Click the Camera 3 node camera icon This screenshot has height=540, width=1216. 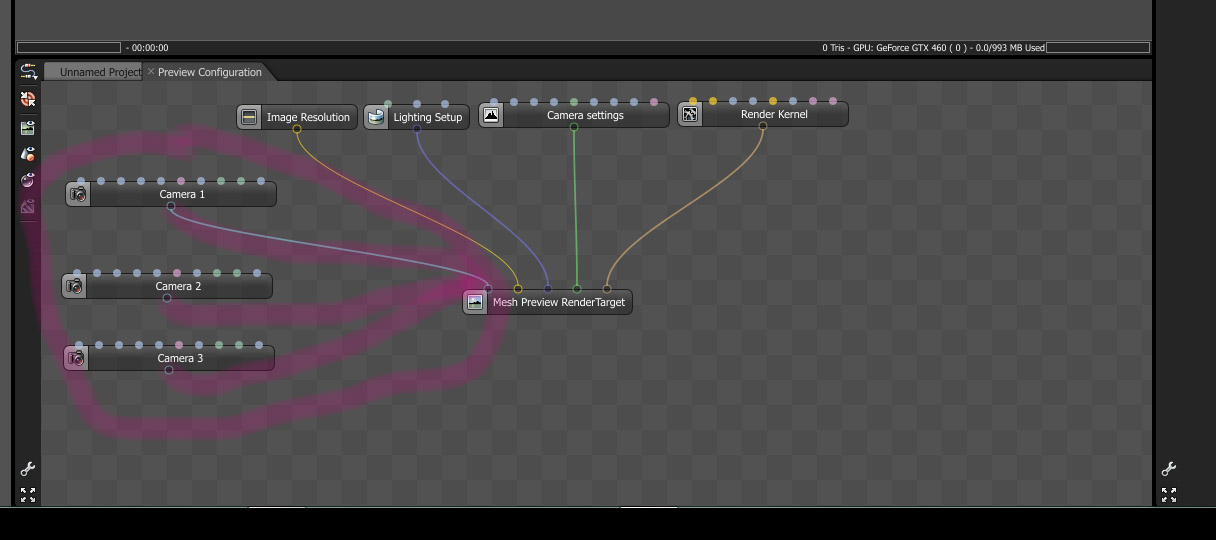click(x=77, y=358)
